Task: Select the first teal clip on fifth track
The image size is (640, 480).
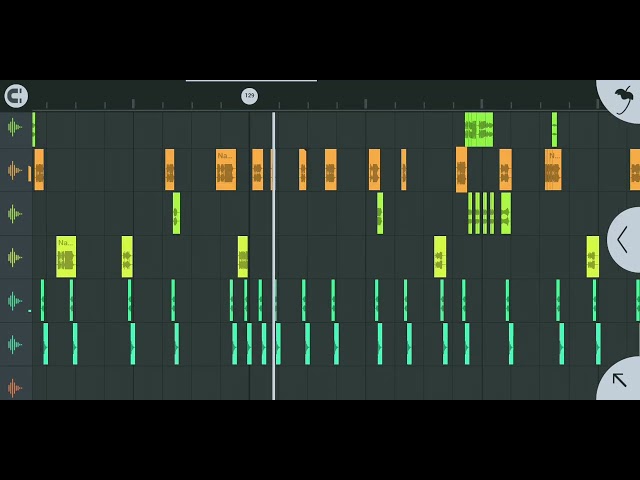Action: (x=42, y=300)
